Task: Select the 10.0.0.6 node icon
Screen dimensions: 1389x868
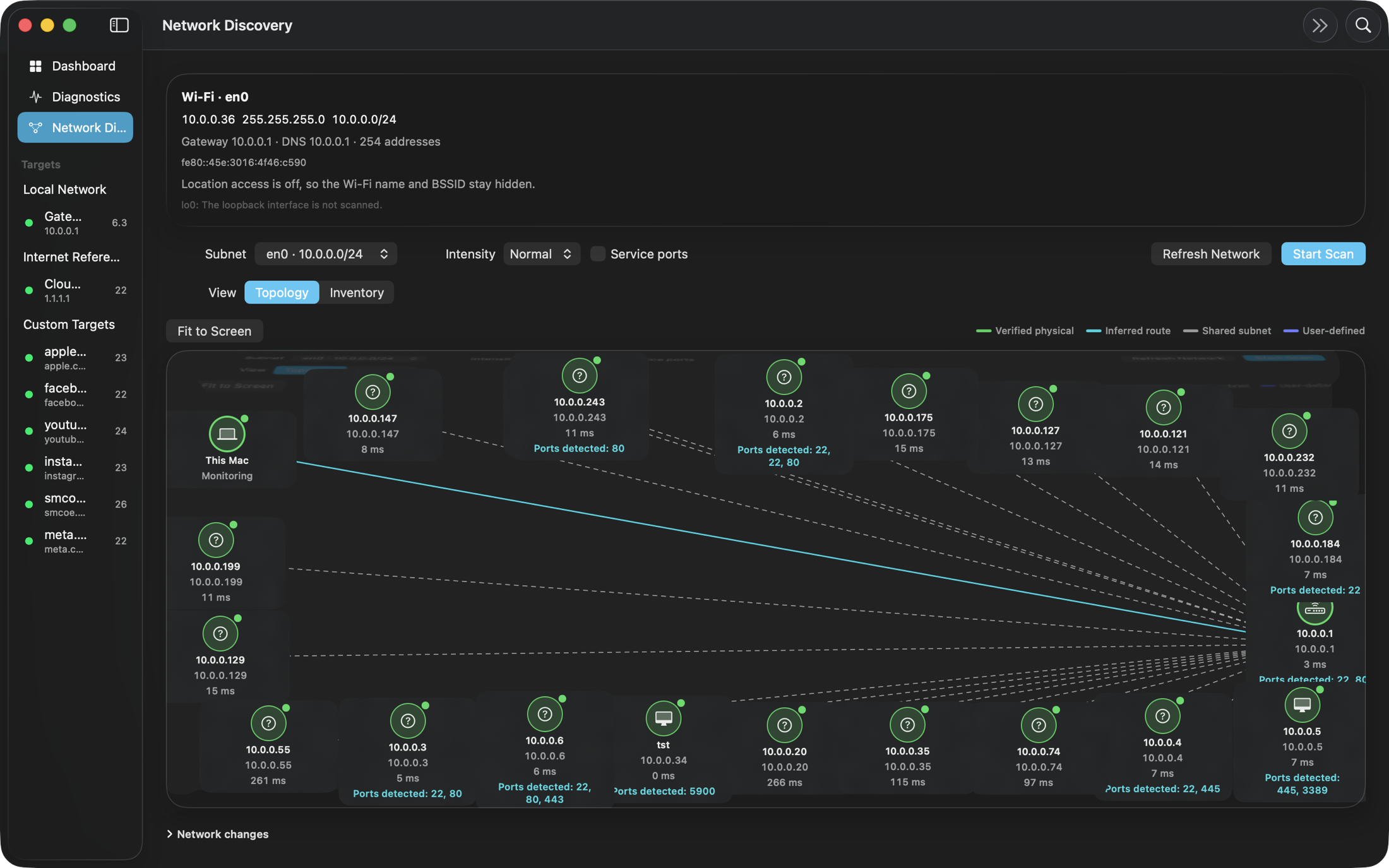Action: tap(544, 714)
